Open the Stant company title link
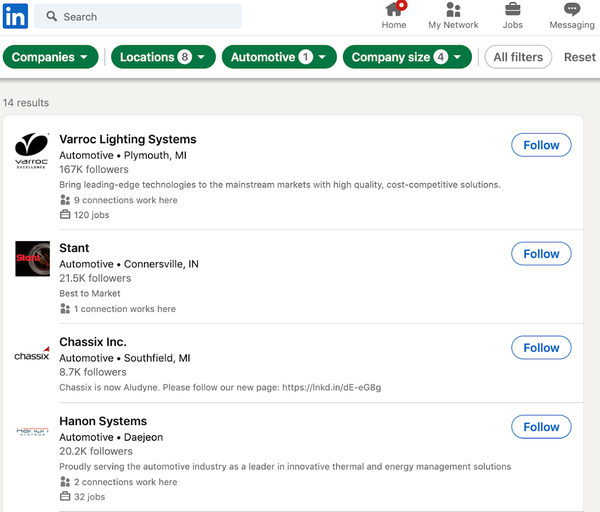The height and width of the screenshot is (512, 600). click(x=74, y=248)
